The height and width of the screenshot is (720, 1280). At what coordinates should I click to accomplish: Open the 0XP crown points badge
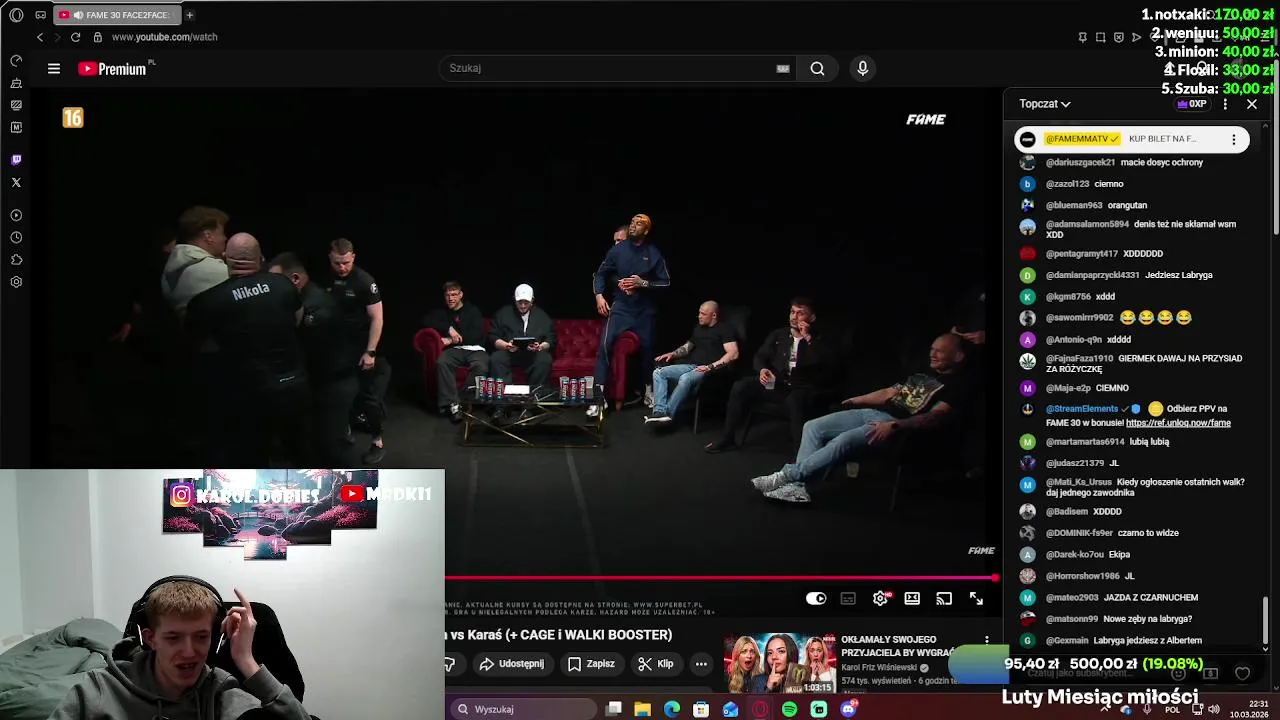1192,104
